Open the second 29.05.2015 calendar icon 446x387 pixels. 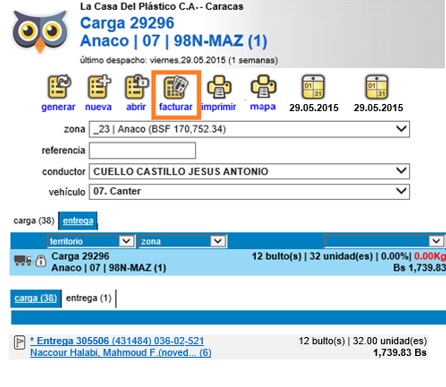(377, 87)
